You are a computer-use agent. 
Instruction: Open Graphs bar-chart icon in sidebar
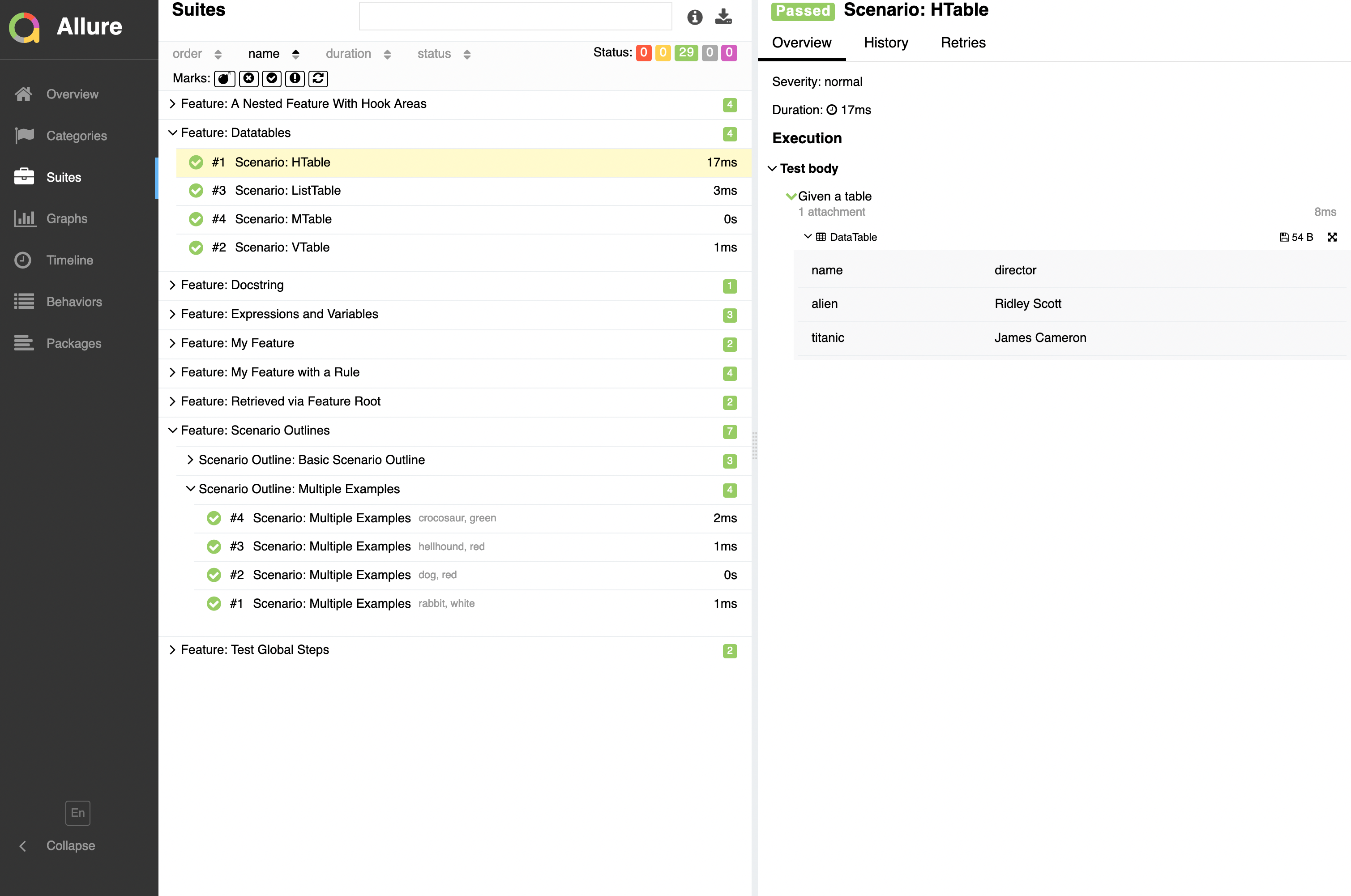25,218
